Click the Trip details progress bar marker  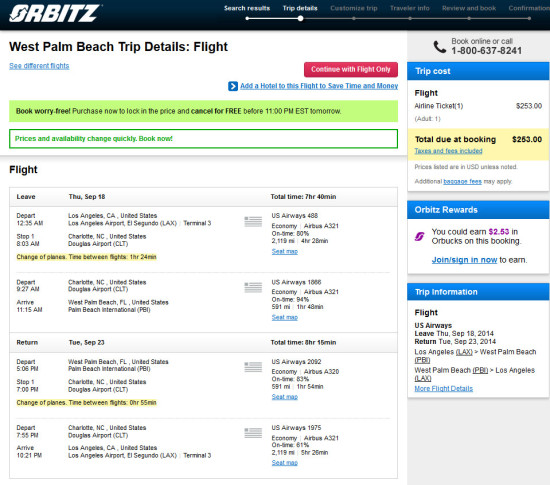[300, 19]
